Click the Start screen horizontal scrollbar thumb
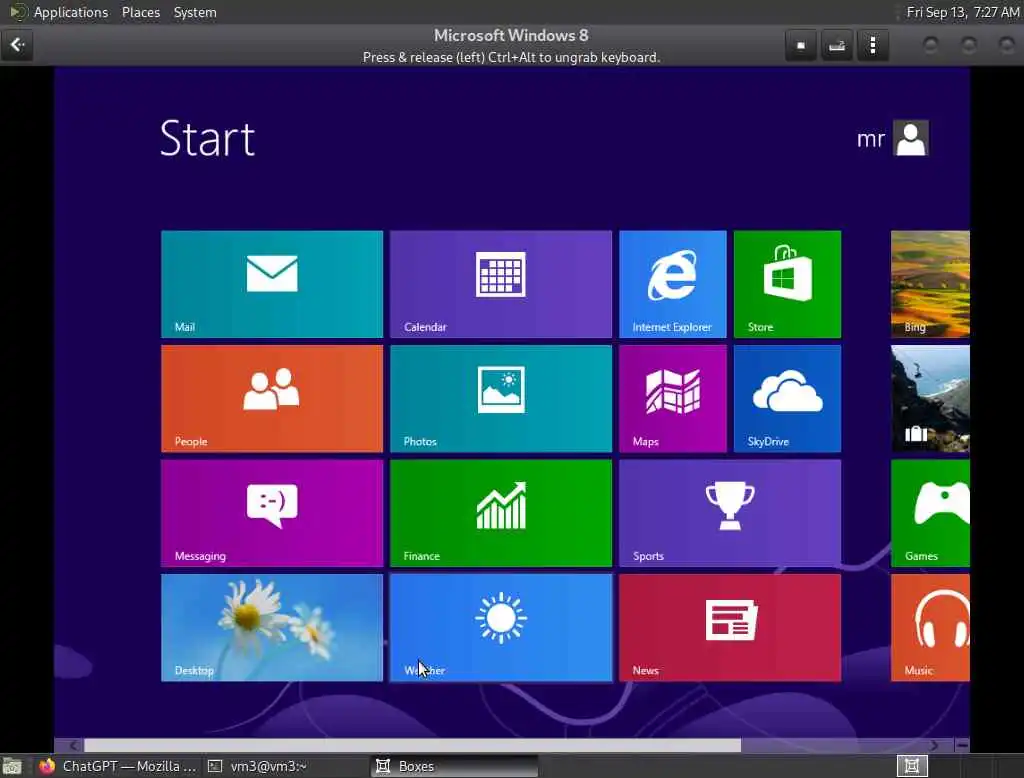Image resolution: width=1024 pixels, height=778 pixels. (412, 745)
